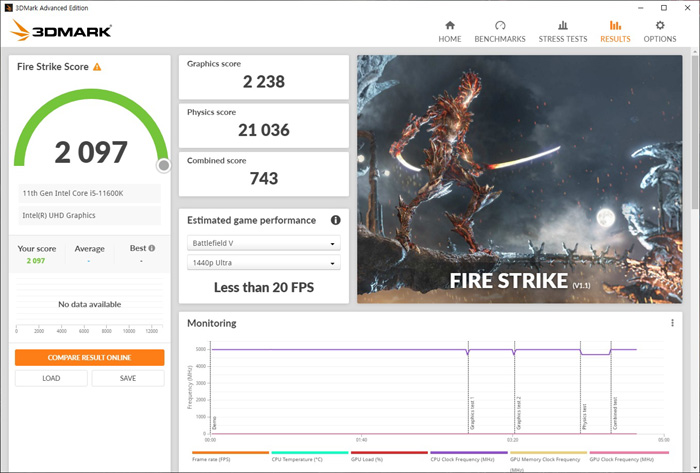The image size is (700, 473).
Task: Go to OPTIONS tab
Action: [660, 39]
